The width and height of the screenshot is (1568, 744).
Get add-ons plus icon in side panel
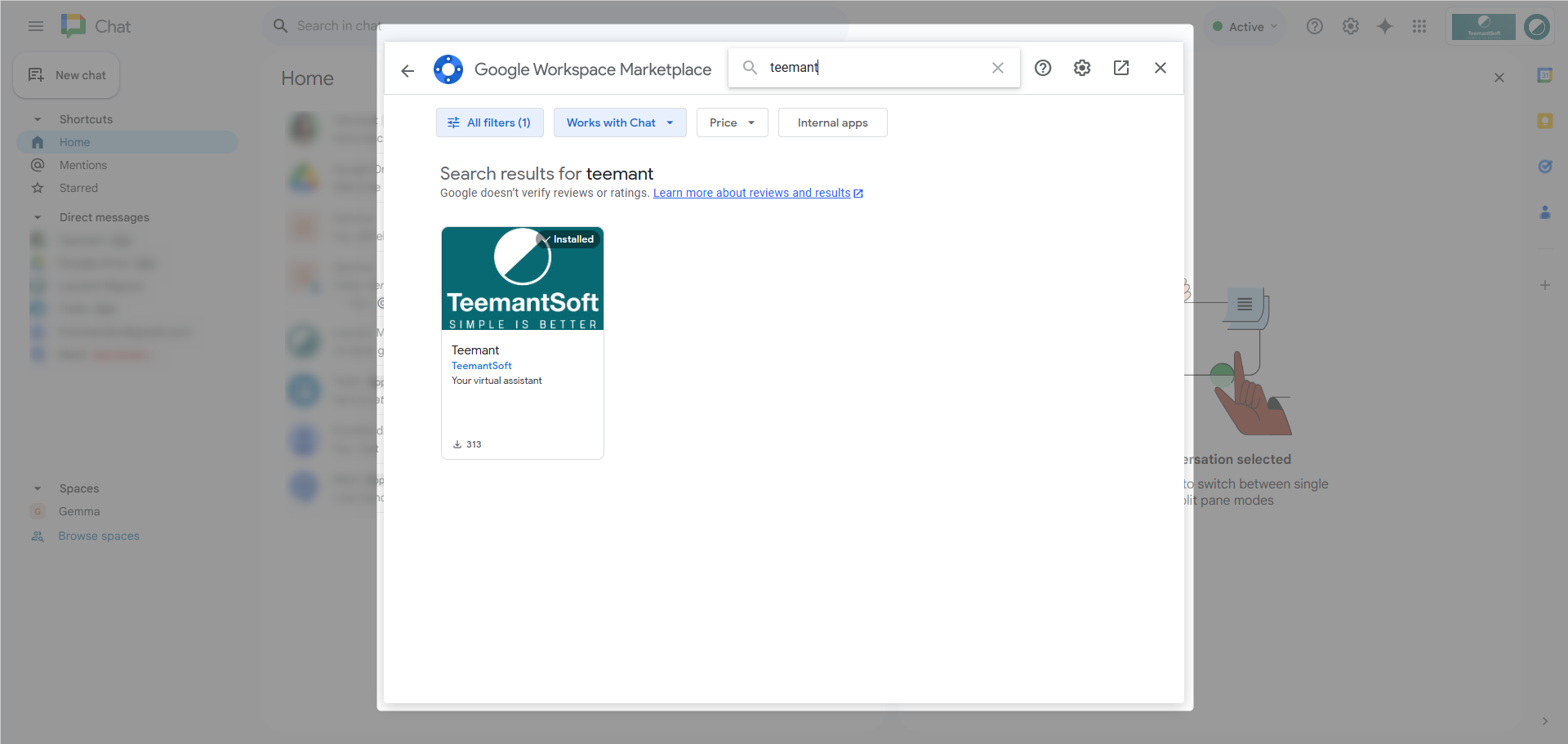(x=1545, y=285)
